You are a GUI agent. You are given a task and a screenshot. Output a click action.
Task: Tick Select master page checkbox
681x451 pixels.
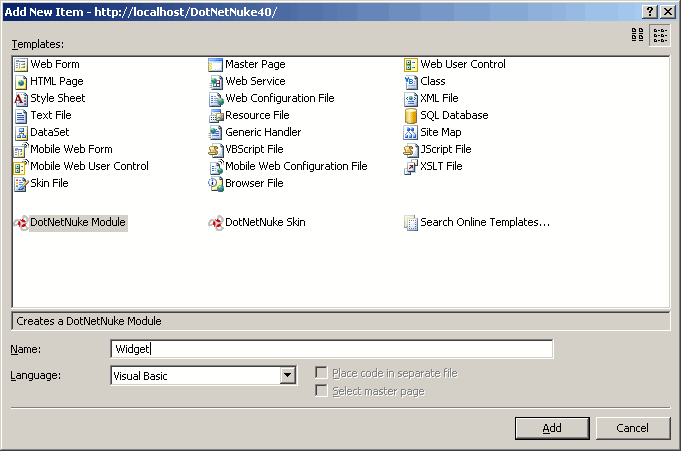coord(321,391)
